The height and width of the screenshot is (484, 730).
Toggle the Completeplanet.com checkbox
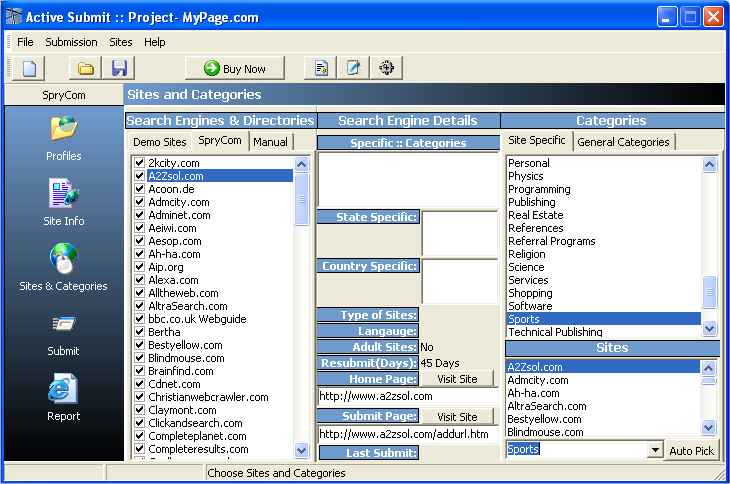139,436
